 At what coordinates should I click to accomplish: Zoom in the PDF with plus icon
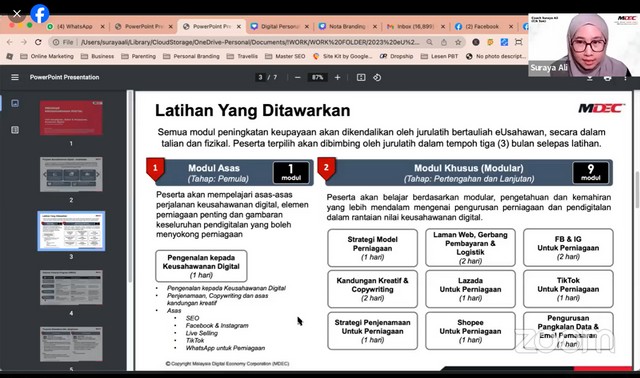pos(337,77)
